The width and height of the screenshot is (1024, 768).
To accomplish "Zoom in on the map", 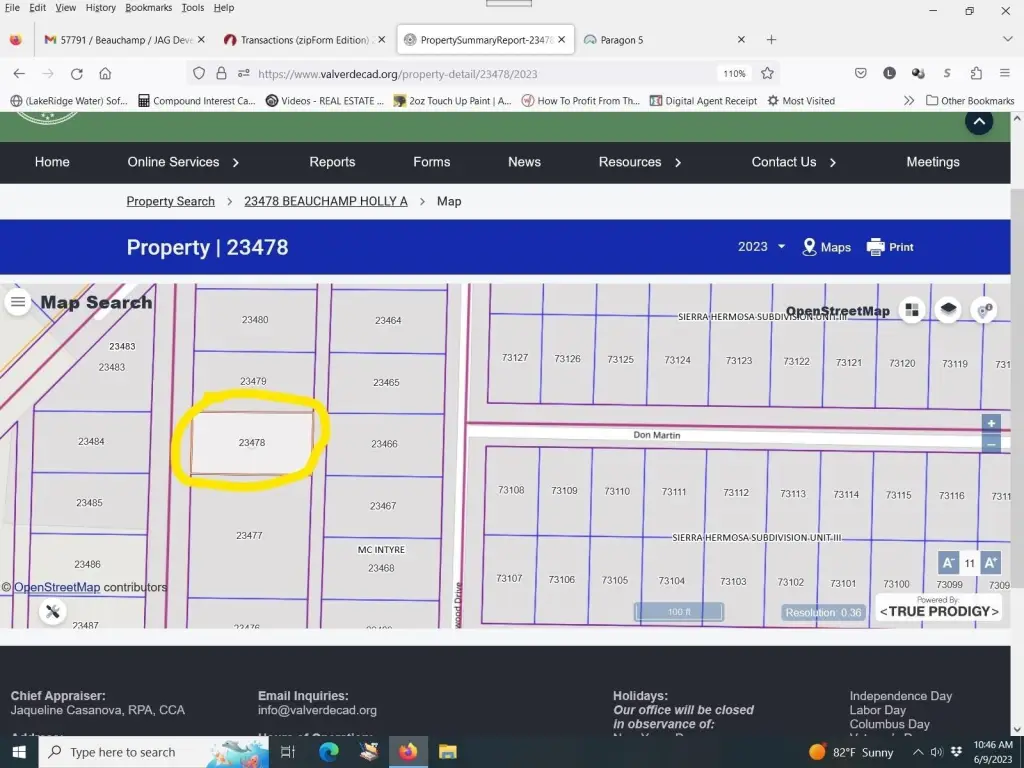I will click(991, 424).
